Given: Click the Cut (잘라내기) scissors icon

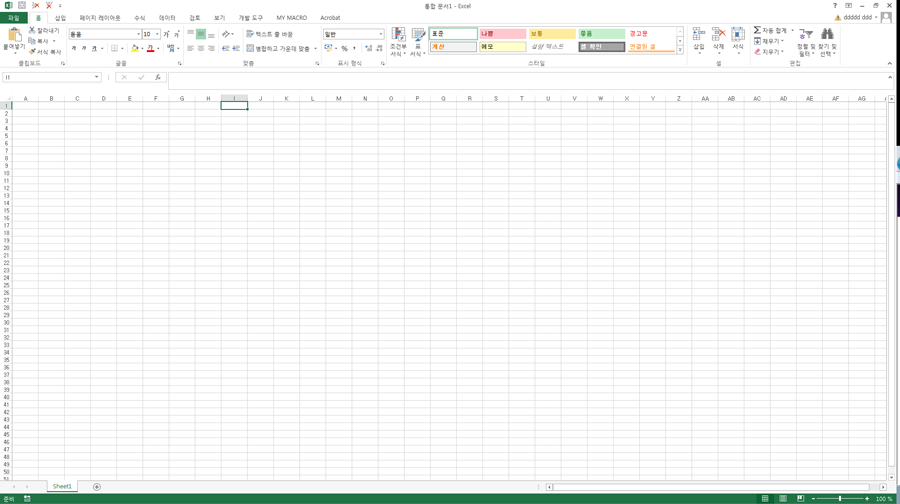Looking at the screenshot, I should 32,30.
